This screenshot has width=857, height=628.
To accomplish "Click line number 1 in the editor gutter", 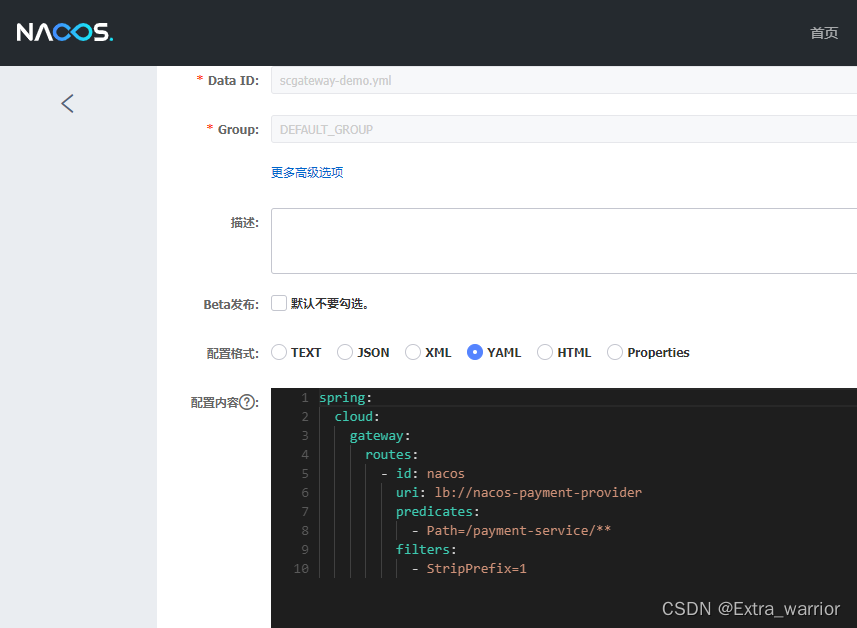I will click(x=304, y=397).
